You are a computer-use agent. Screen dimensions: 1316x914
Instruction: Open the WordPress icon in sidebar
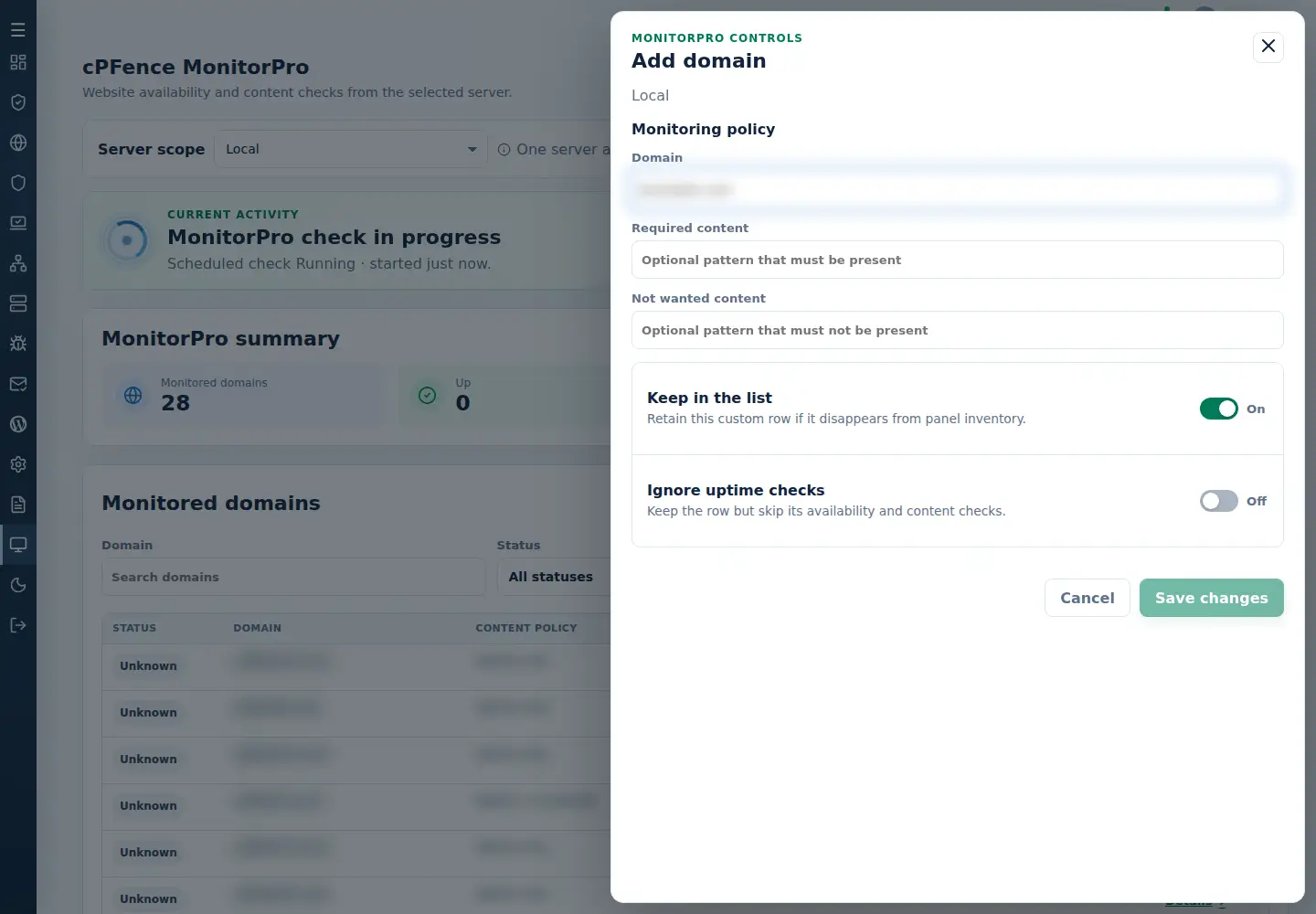click(x=18, y=424)
